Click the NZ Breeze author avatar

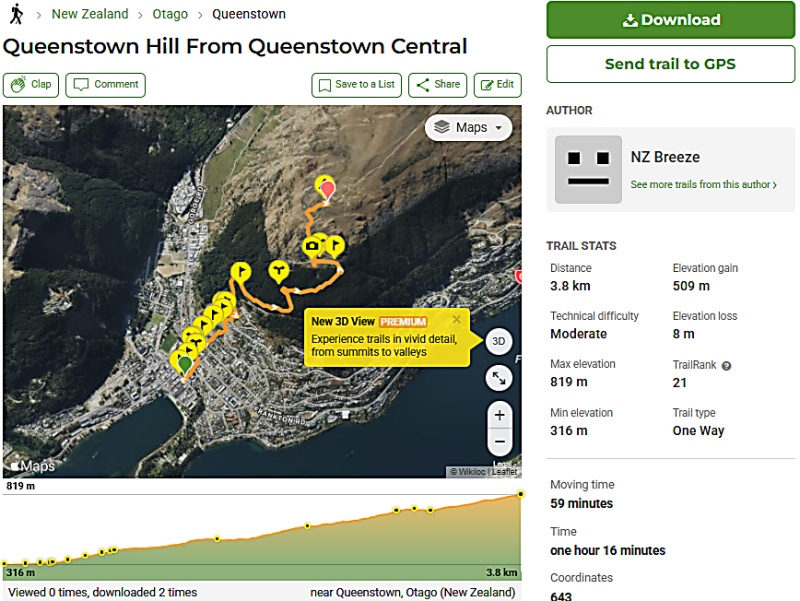(588, 169)
